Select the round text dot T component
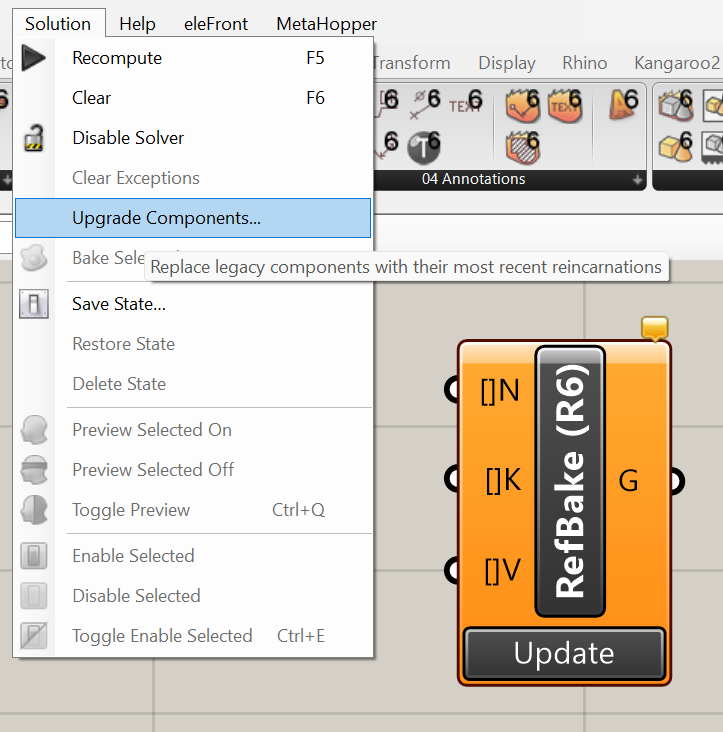 [423, 147]
